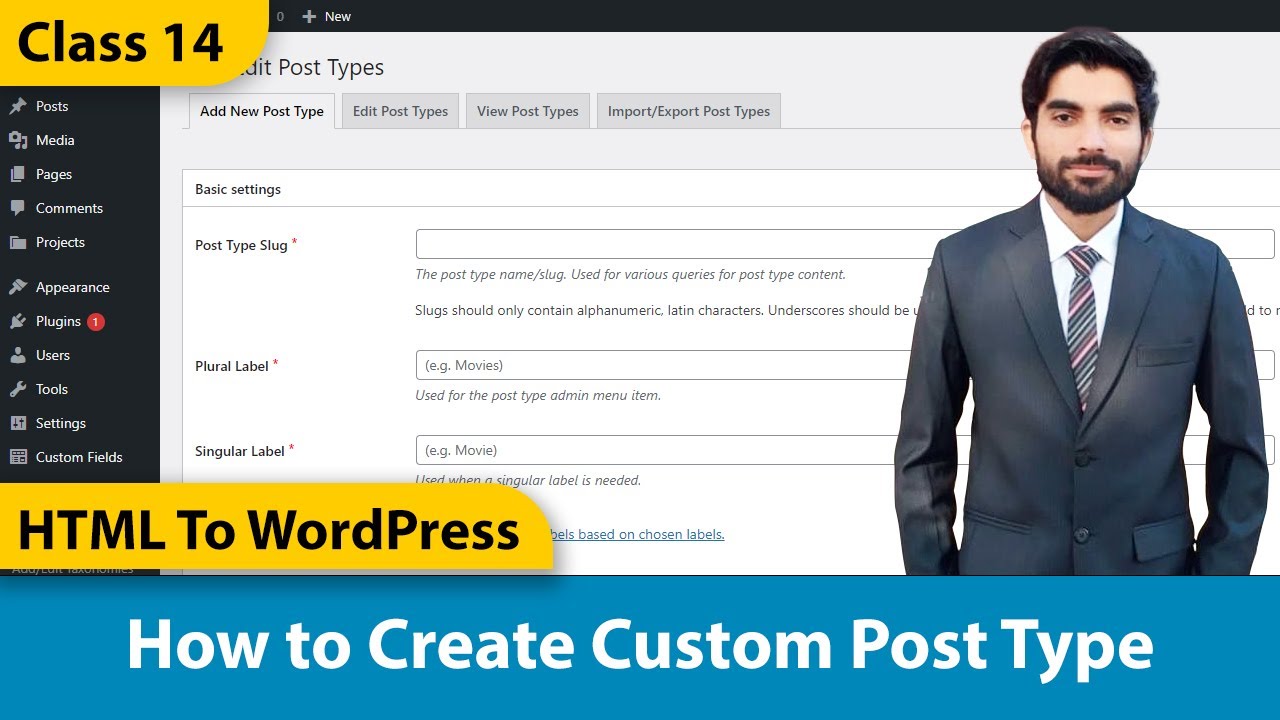Image resolution: width=1280 pixels, height=720 pixels.
Task: Click the Comments bubble icon
Action: [x=18, y=208]
